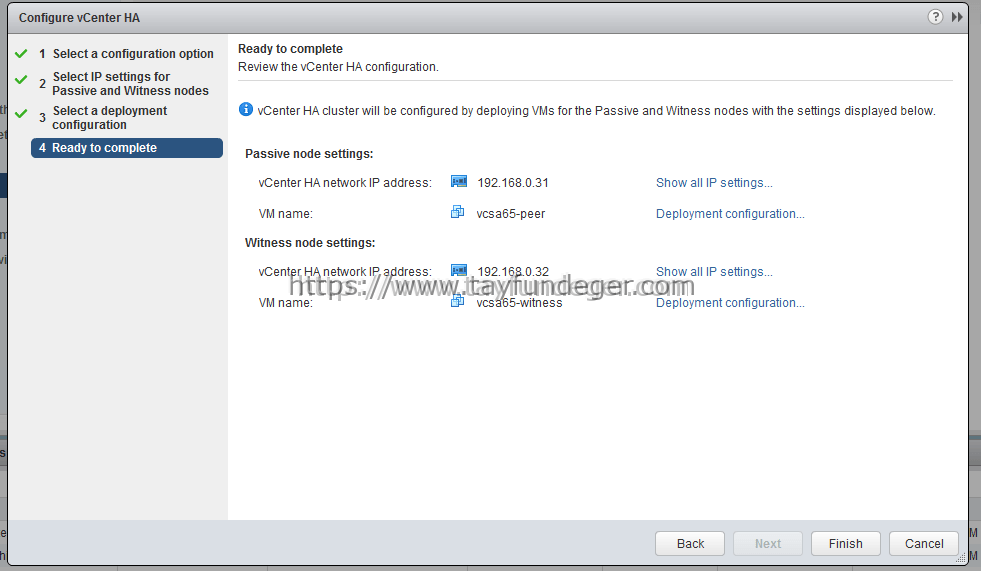981x571 pixels.
Task: Click the VM name vcsa65-peer
Action: 511,214
